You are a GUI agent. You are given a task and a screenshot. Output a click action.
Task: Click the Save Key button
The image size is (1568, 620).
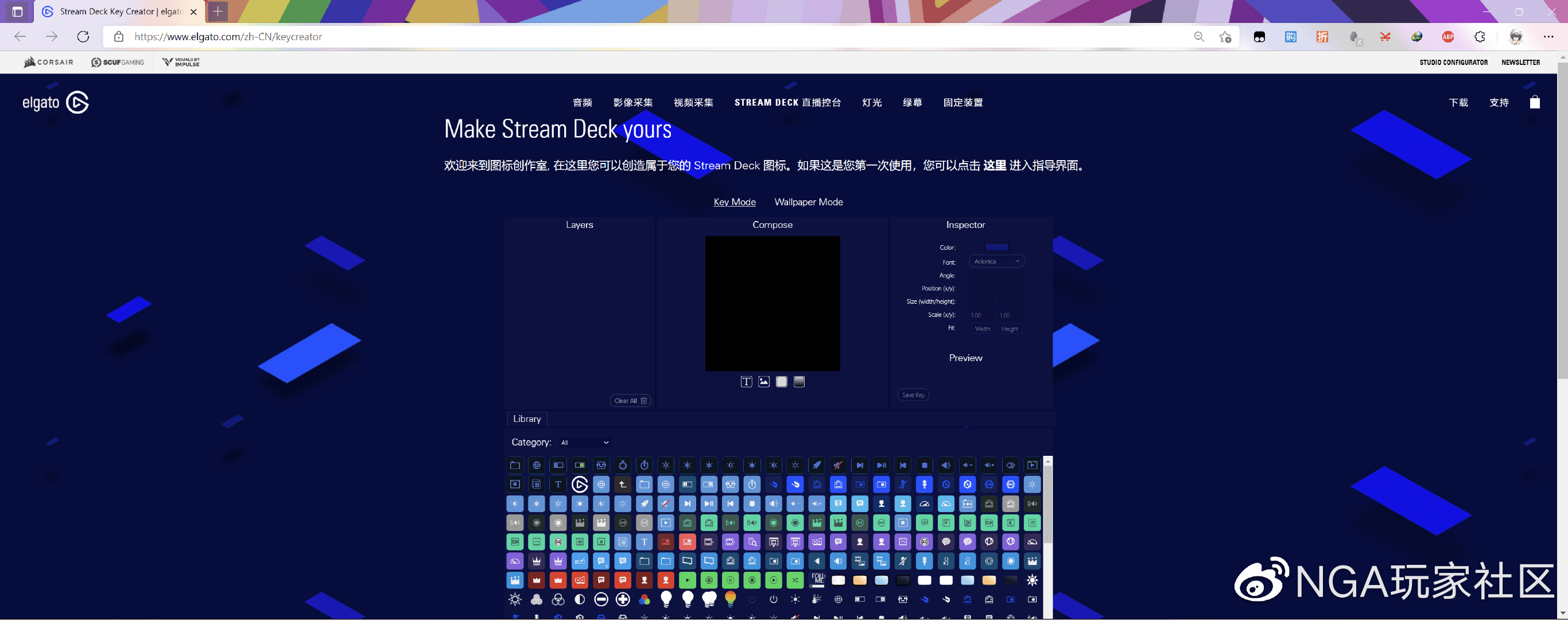coord(913,394)
